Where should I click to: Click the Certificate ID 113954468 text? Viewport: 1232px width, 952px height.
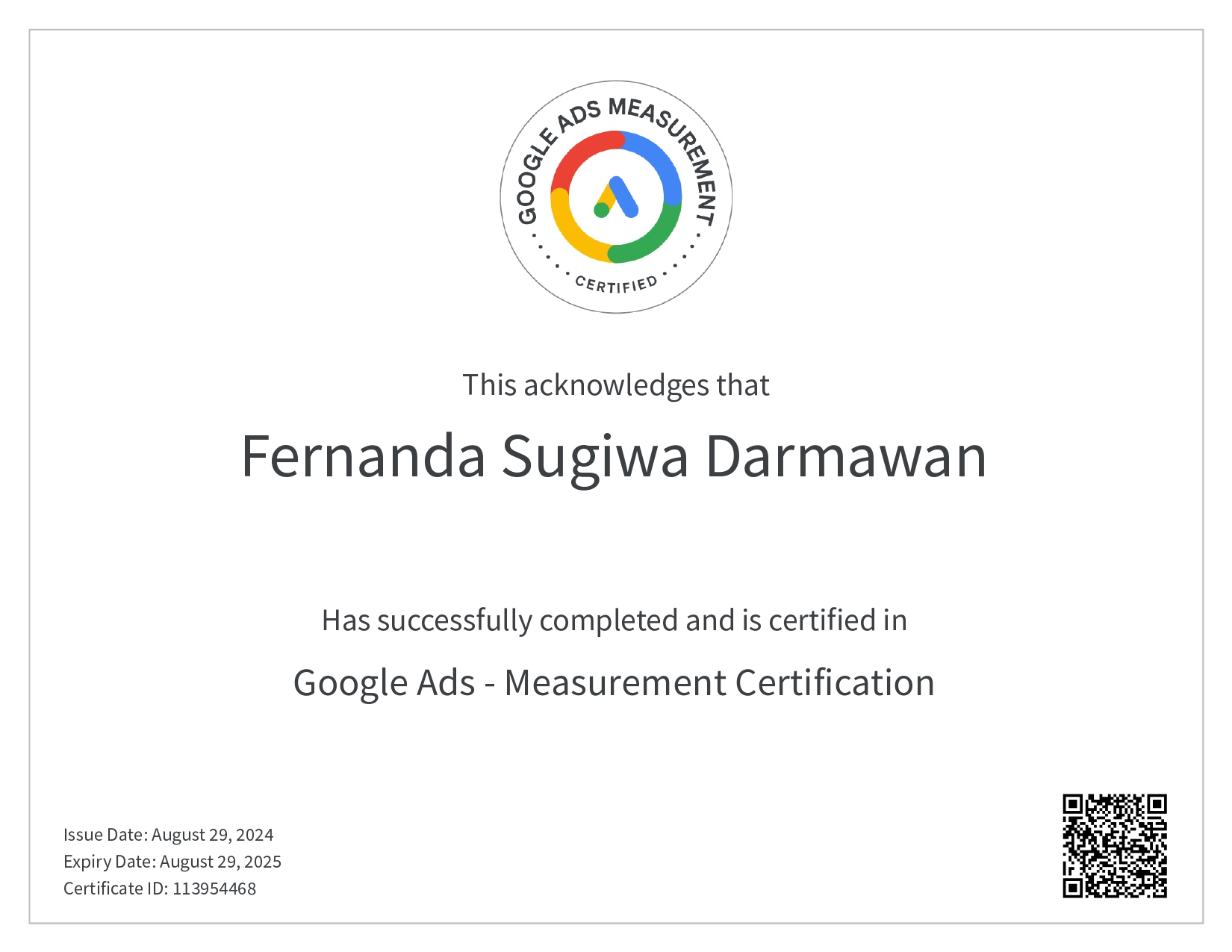(x=160, y=889)
